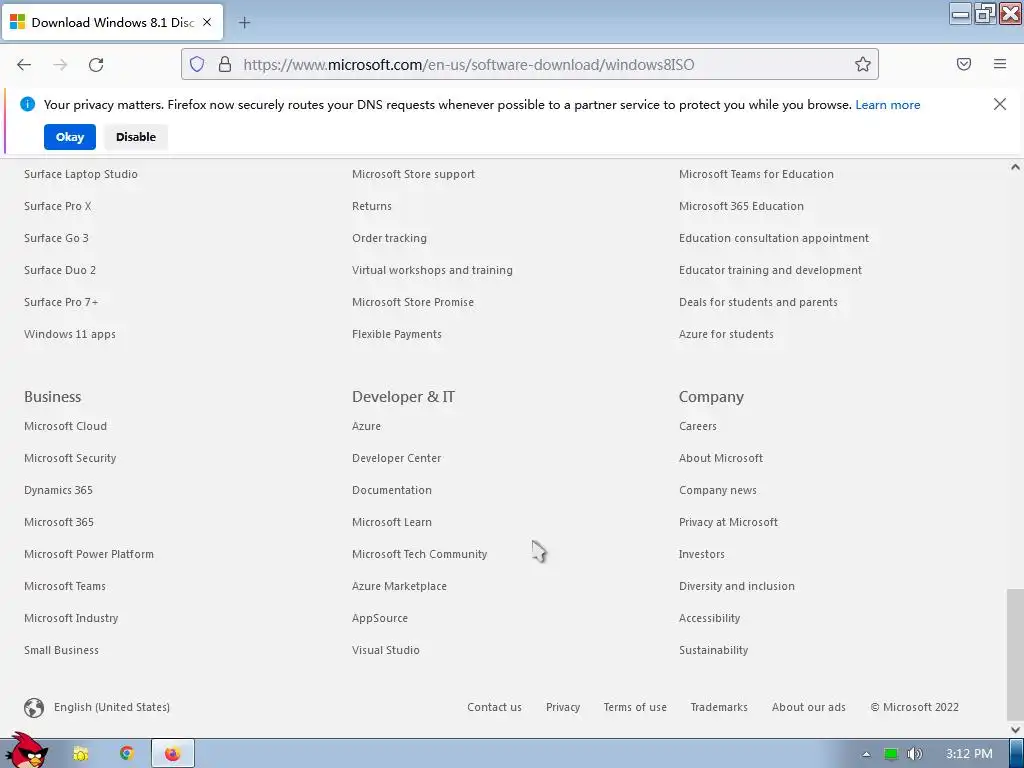
Task: Open Microsoft Teams for Education
Action: pos(756,174)
